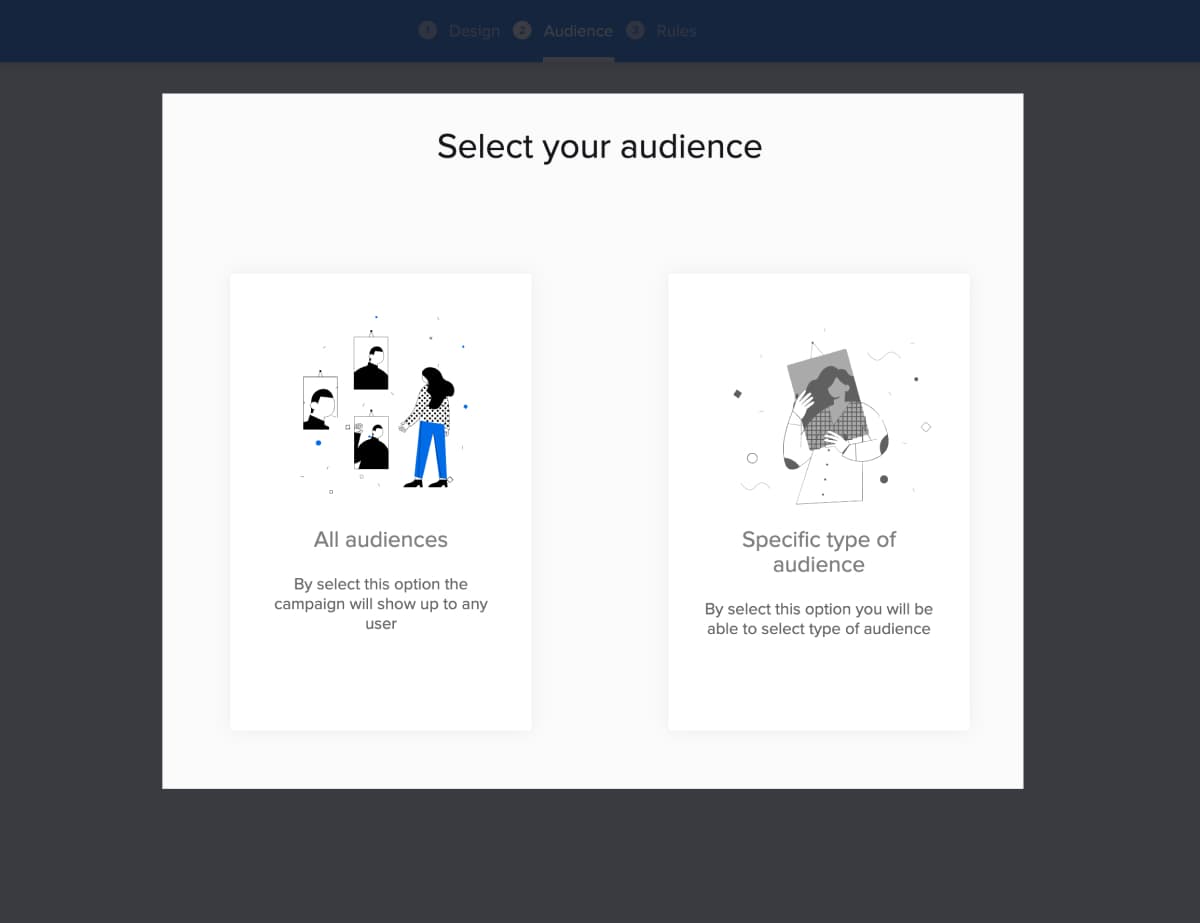
Task: Select the Audience step tab
Action: click(578, 31)
